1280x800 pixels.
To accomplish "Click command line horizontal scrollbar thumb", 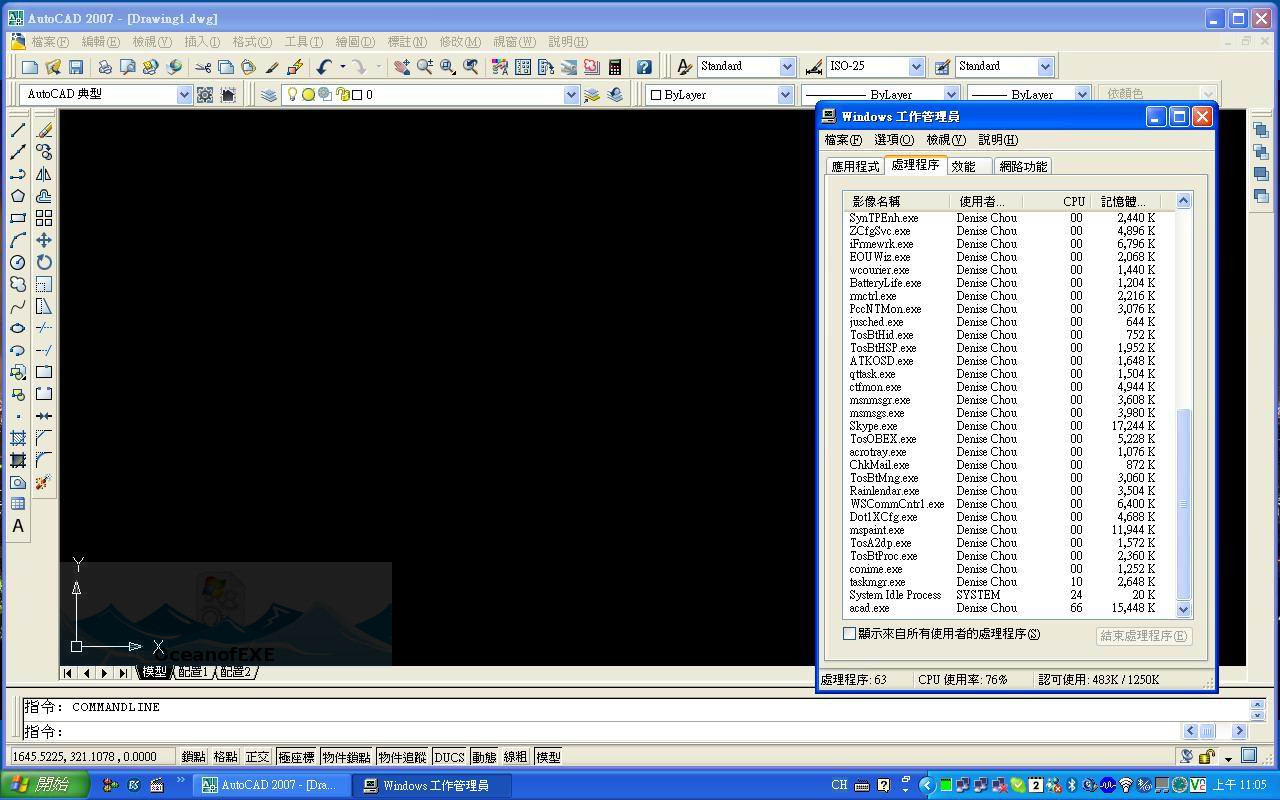I will (1207, 731).
